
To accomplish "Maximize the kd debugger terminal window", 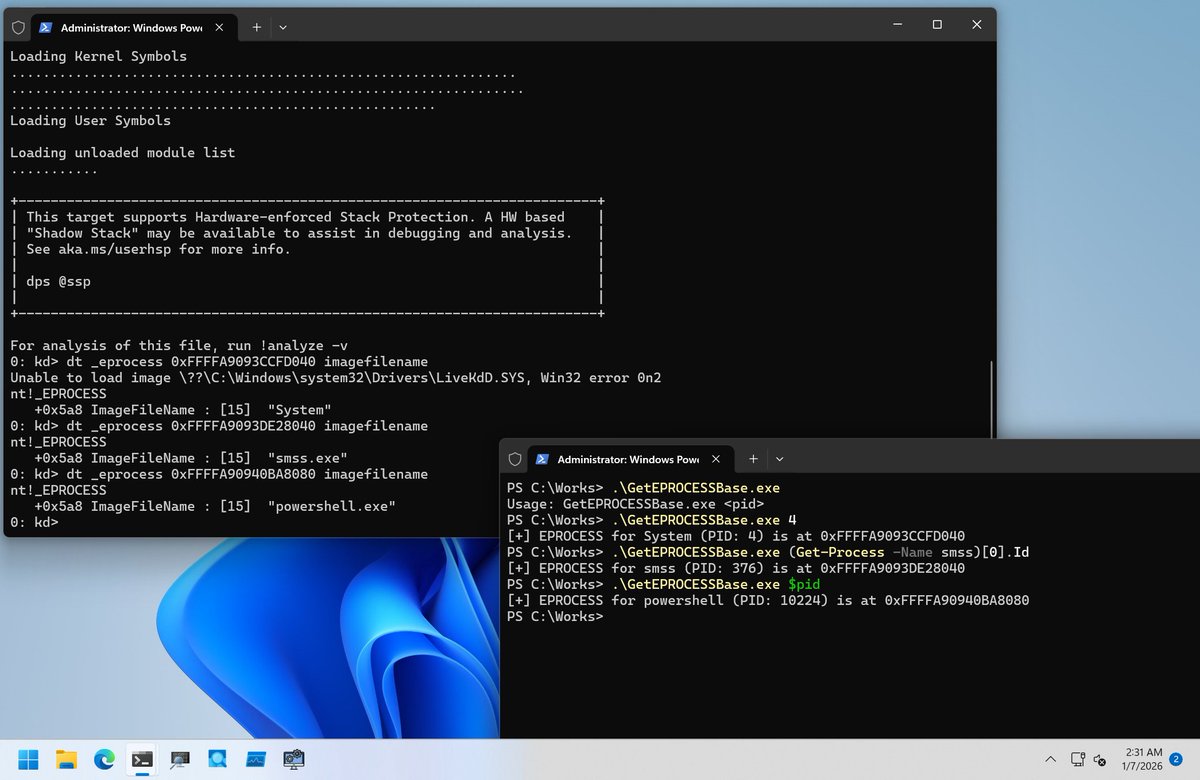I will click(x=937, y=25).
